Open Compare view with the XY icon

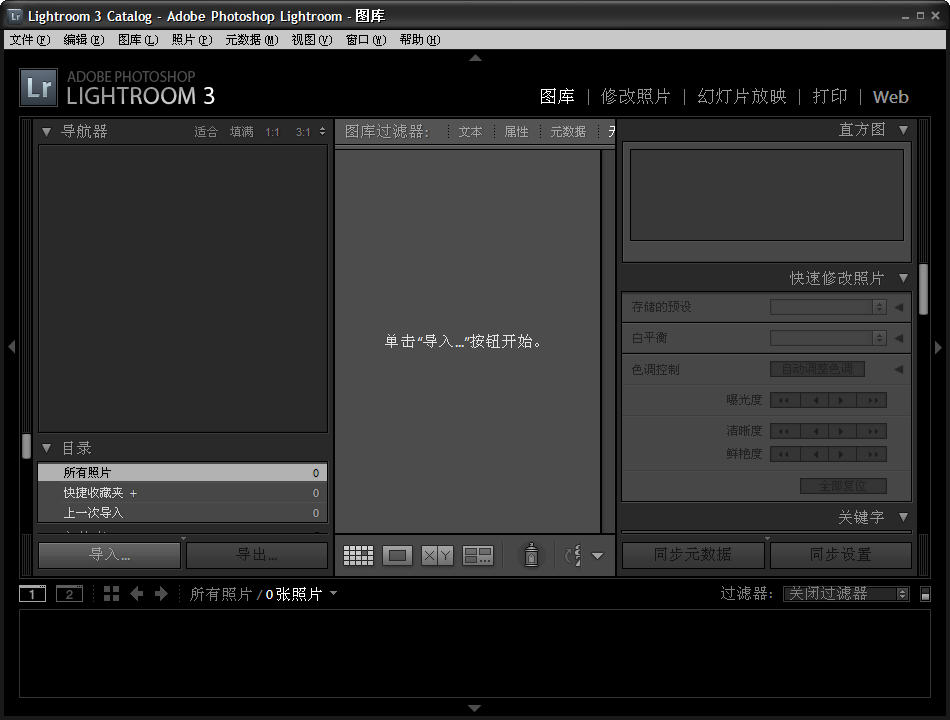[437, 555]
